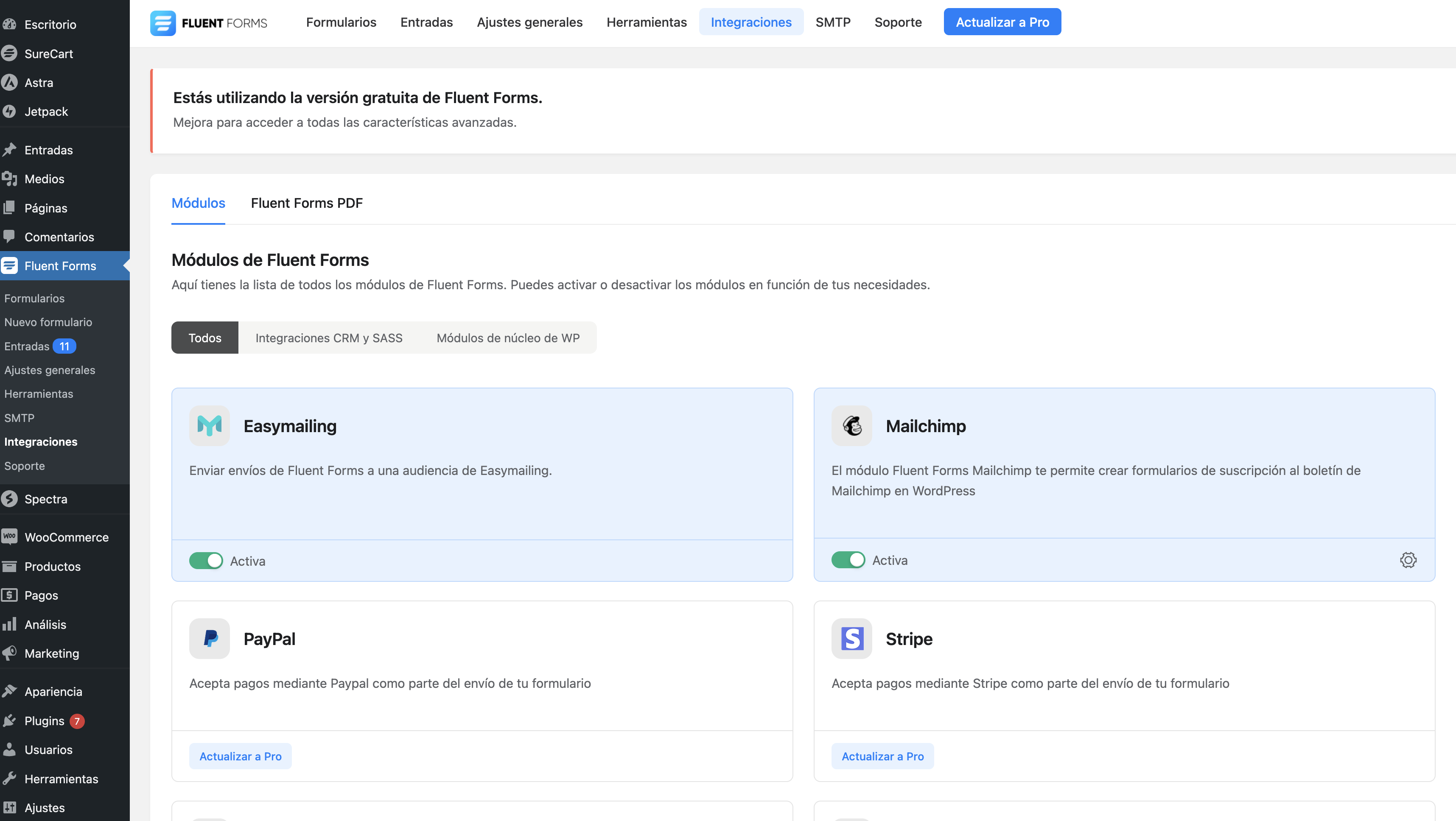Click the Marketing megaphone icon
This screenshot has width=1456, height=821.
point(9,653)
